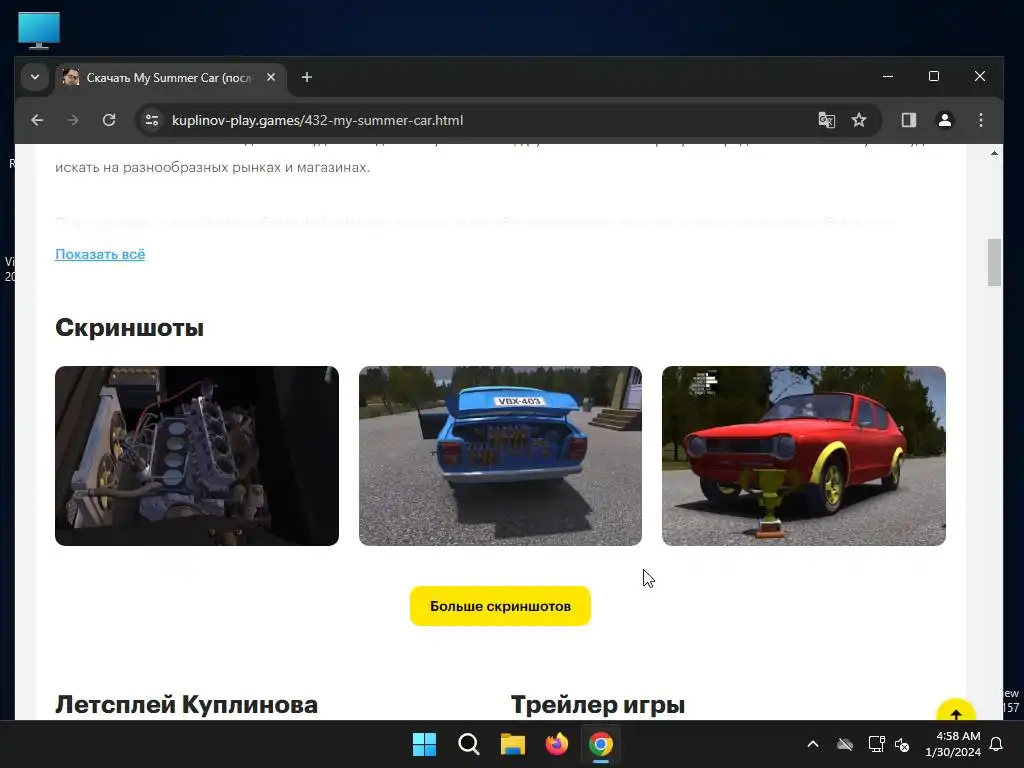The height and width of the screenshot is (768, 1024).
Task: Open File Explorer from the taskbar
Action: click(x=513, y=744)
